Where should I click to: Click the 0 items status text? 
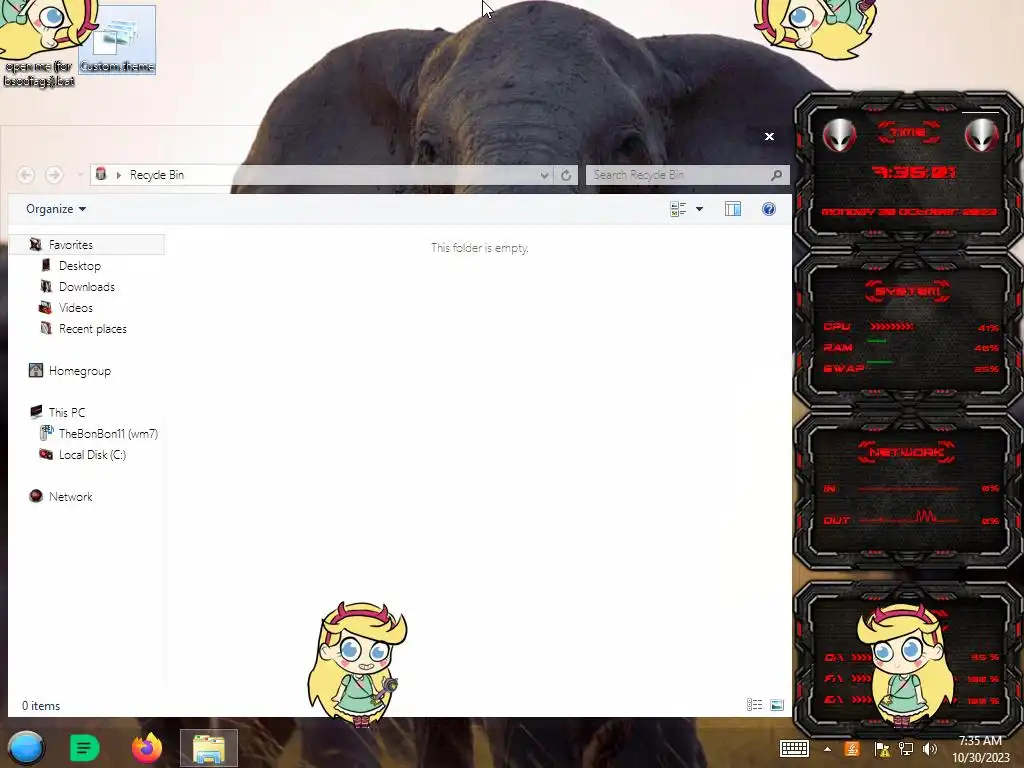pos(41,706)
